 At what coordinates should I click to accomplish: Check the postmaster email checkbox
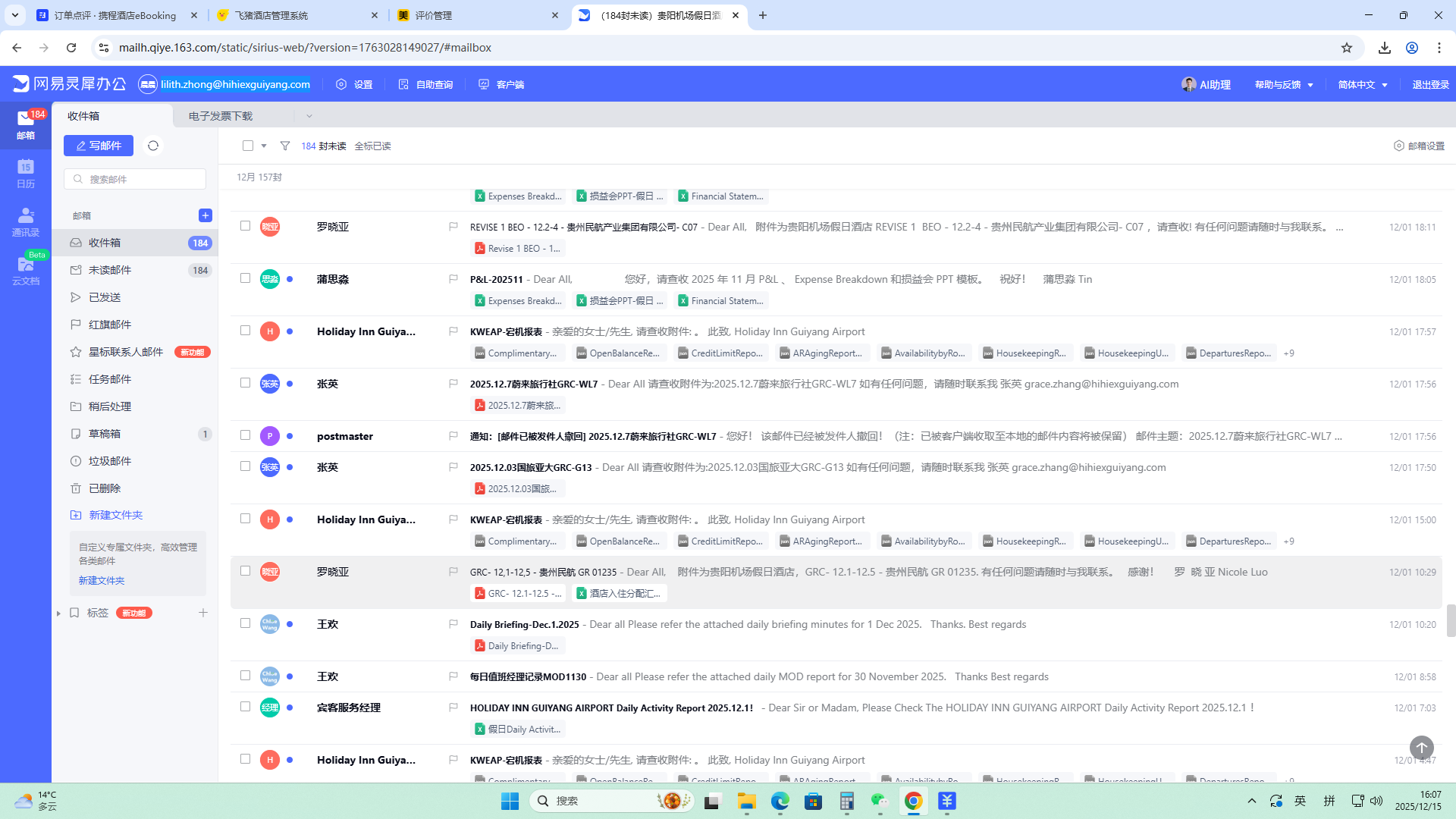[245, 435]
